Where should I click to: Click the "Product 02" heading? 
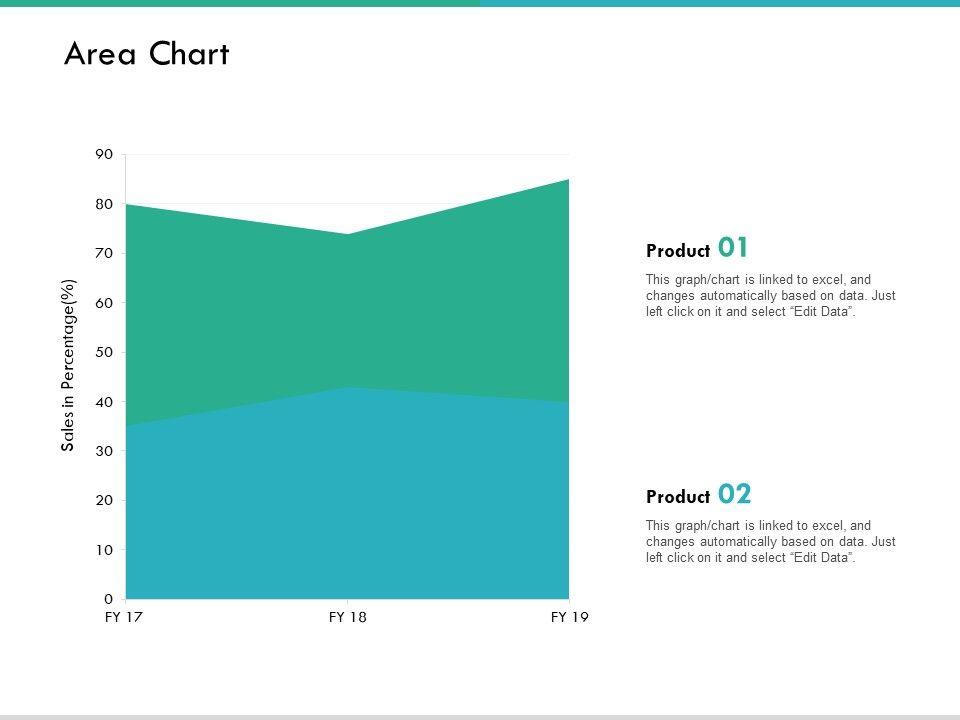(x=698, y=495)
